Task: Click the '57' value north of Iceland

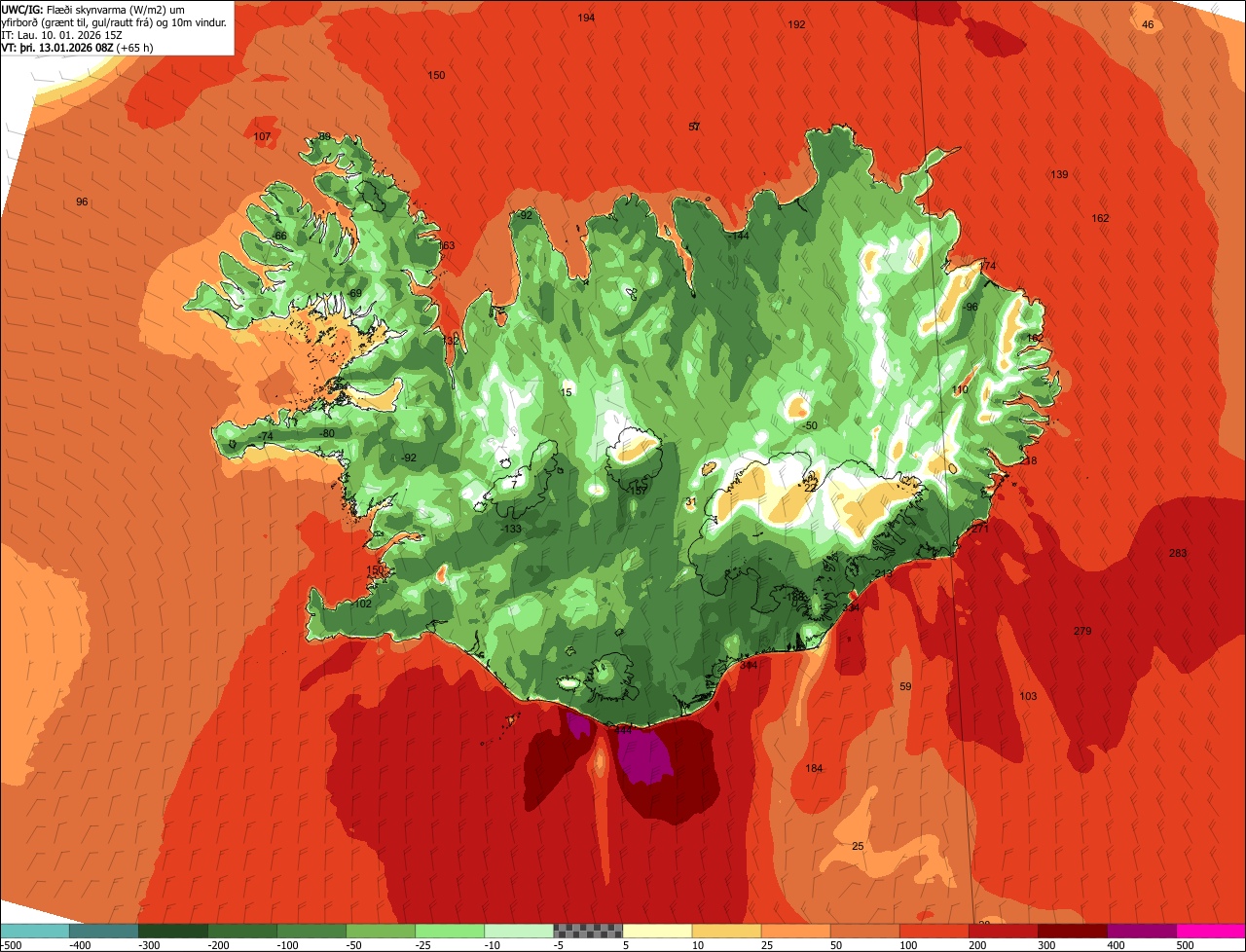Action: [x=694, y=128]
